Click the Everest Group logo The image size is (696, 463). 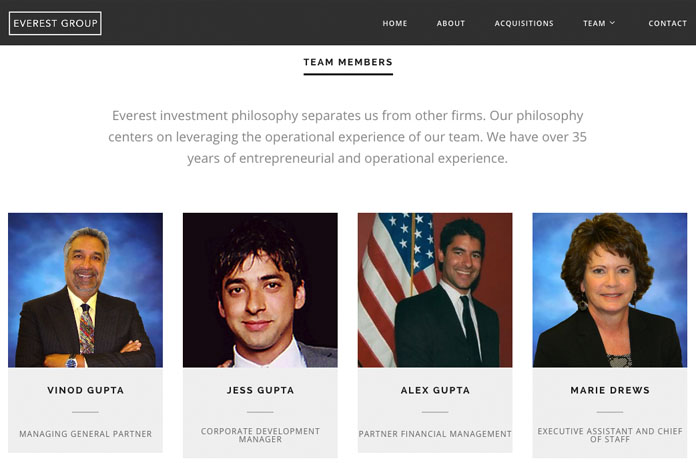coord(55,23)
